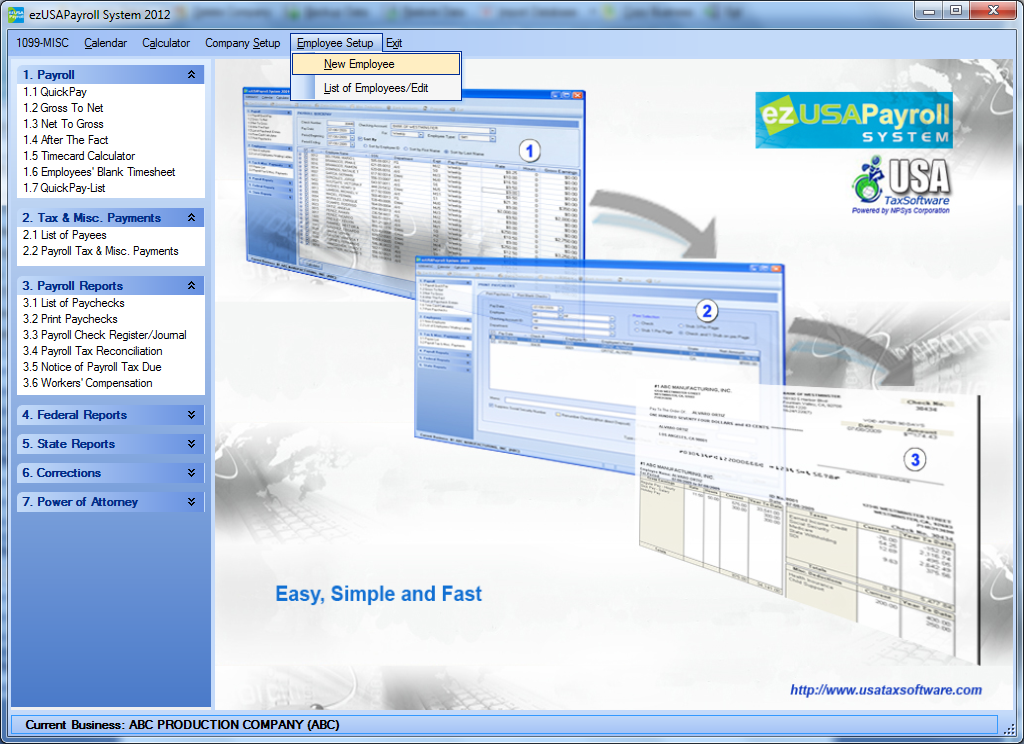Image resolution: width=1024 pixels, height=744 pixels.
Task: Visit the usataxsoftware.com website link
Action: [885, 690]
